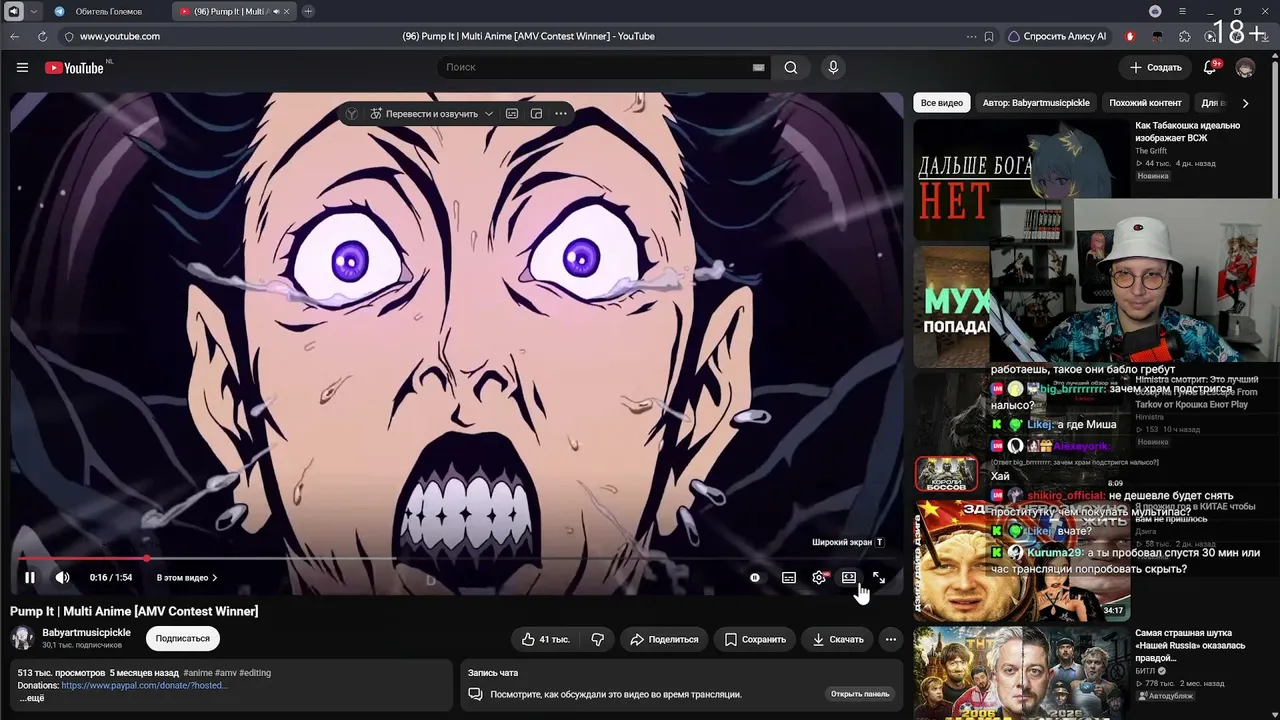Expand the description with "...ещё"
Image resolution: width=1280 pixels, height=720 pixels.
coord(31,698)
